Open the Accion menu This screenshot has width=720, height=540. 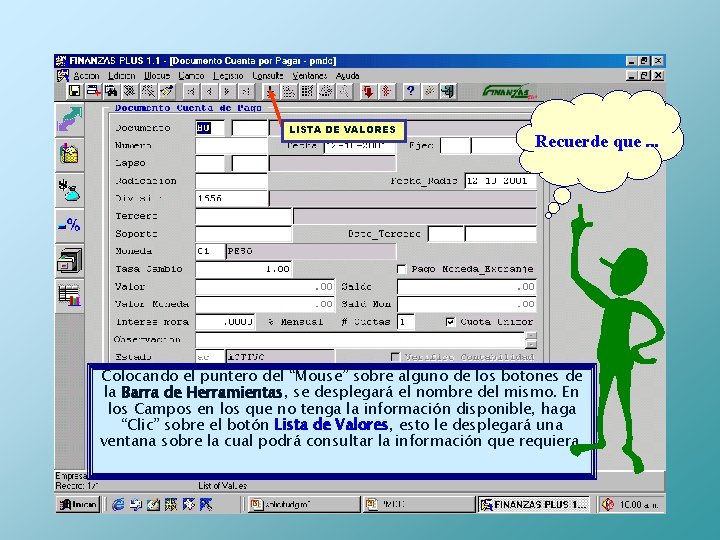86,76
